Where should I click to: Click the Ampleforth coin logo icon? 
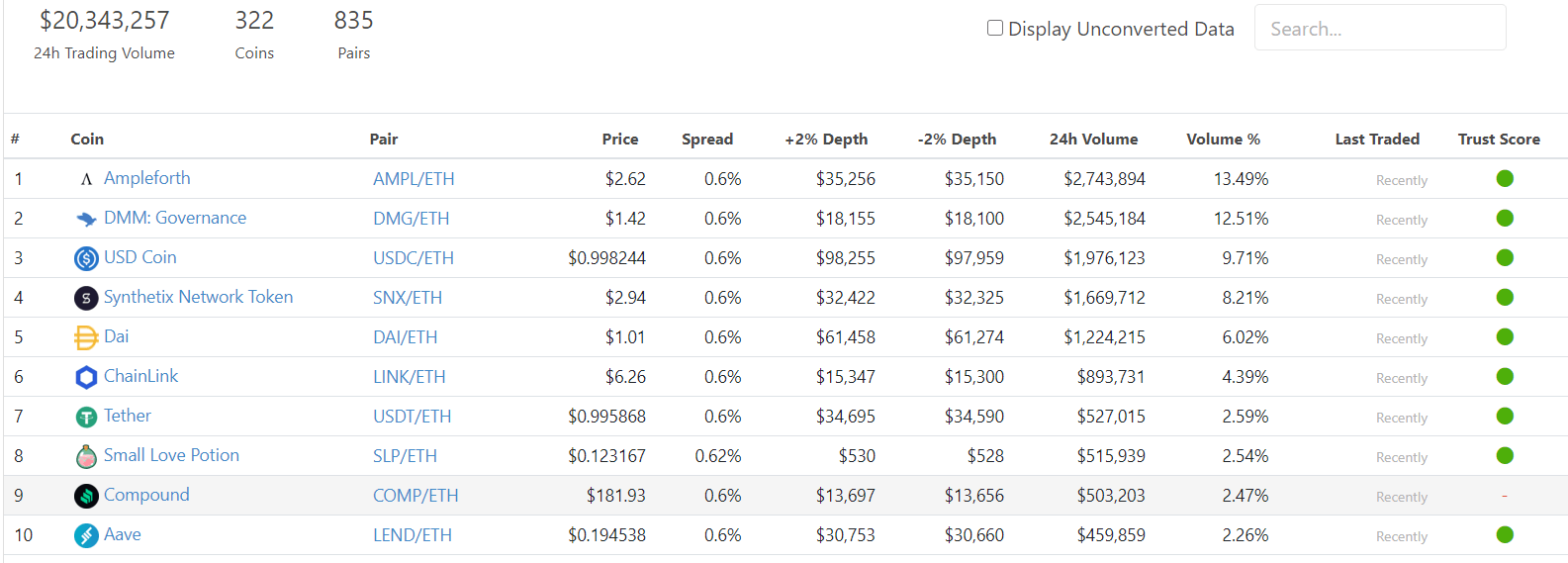click(x=86, y=179)
